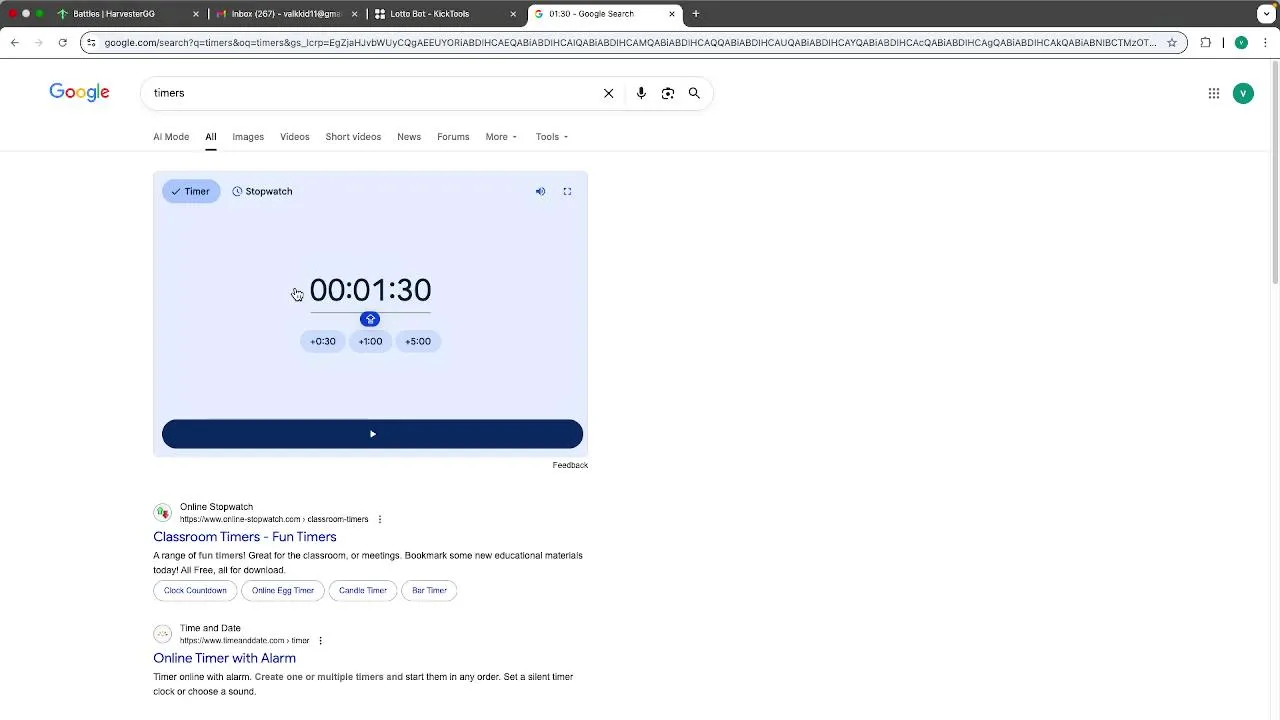Click the browser address bar URL
The image size is (1280, 720).
coord(630,42)
